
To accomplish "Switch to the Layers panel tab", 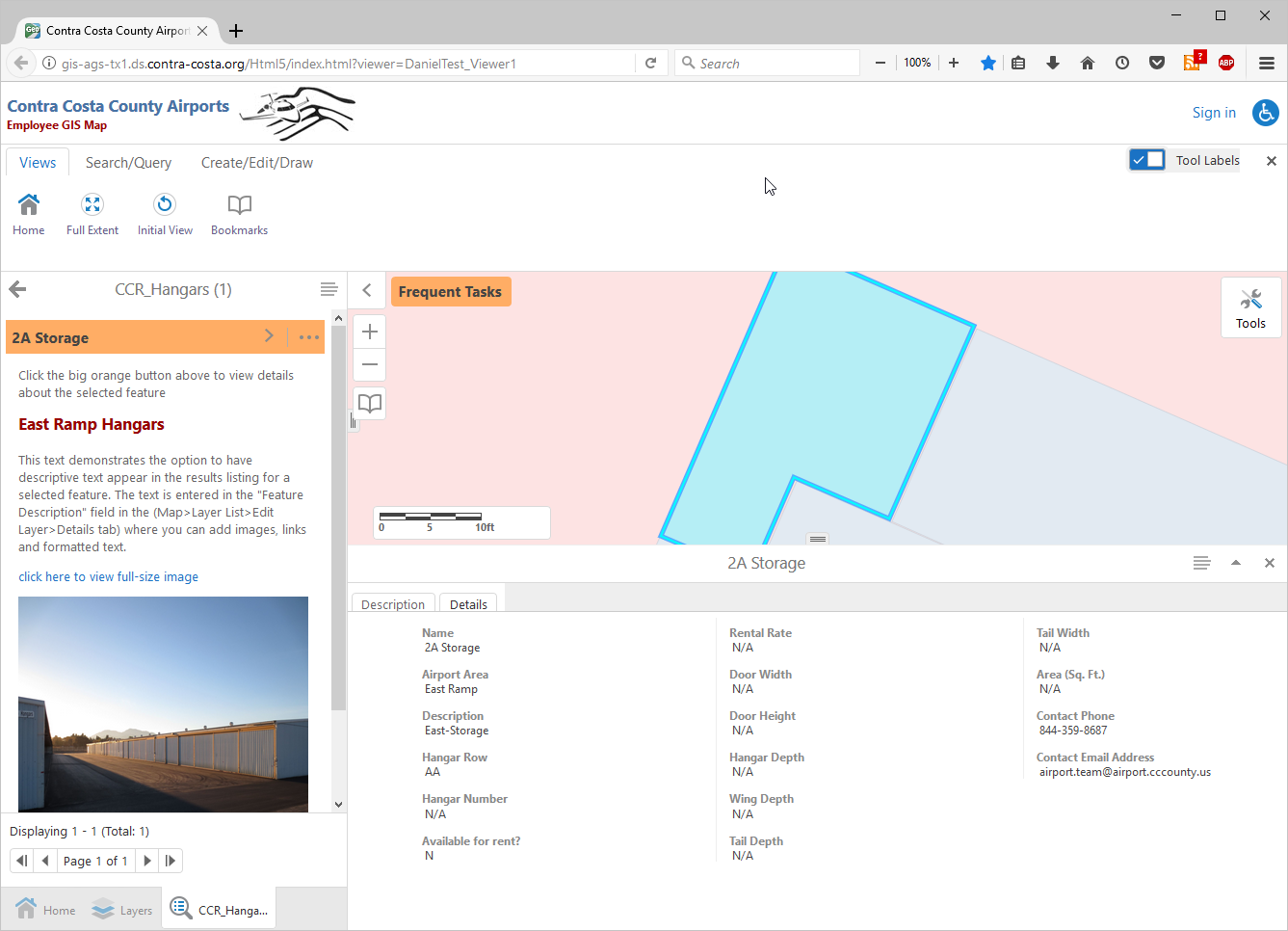I will pyautogui.click(x=122, y=910).
